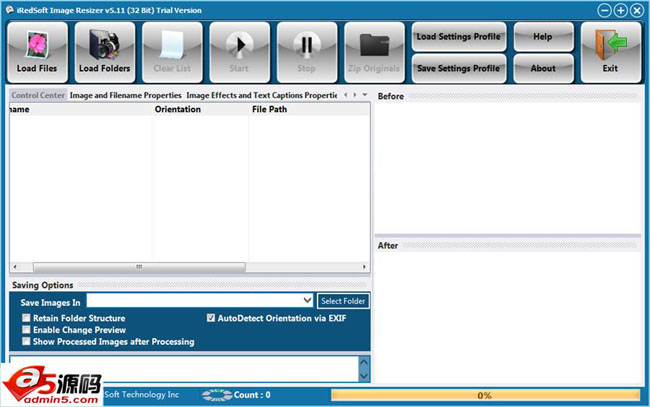
Task: Click the Load Settings Profile button
Action: 459,36
